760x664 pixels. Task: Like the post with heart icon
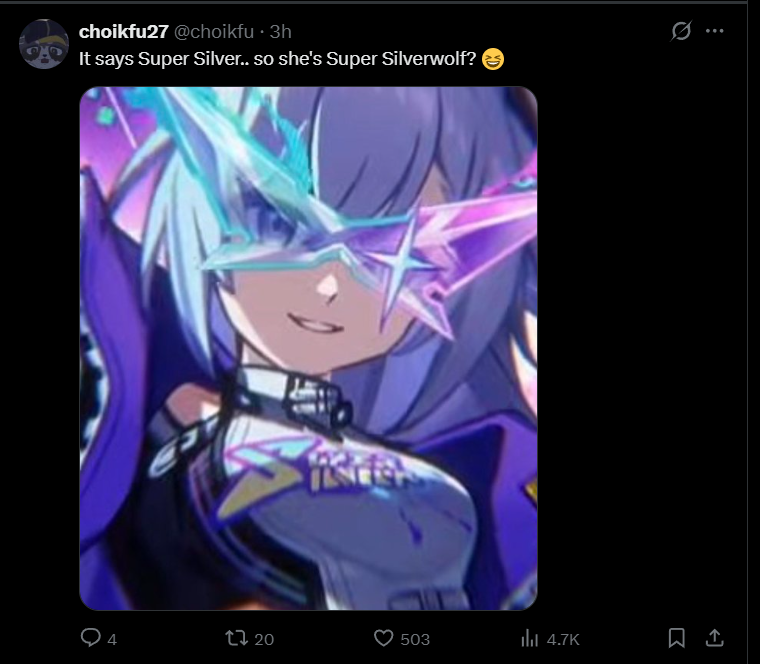click(383, 638)
